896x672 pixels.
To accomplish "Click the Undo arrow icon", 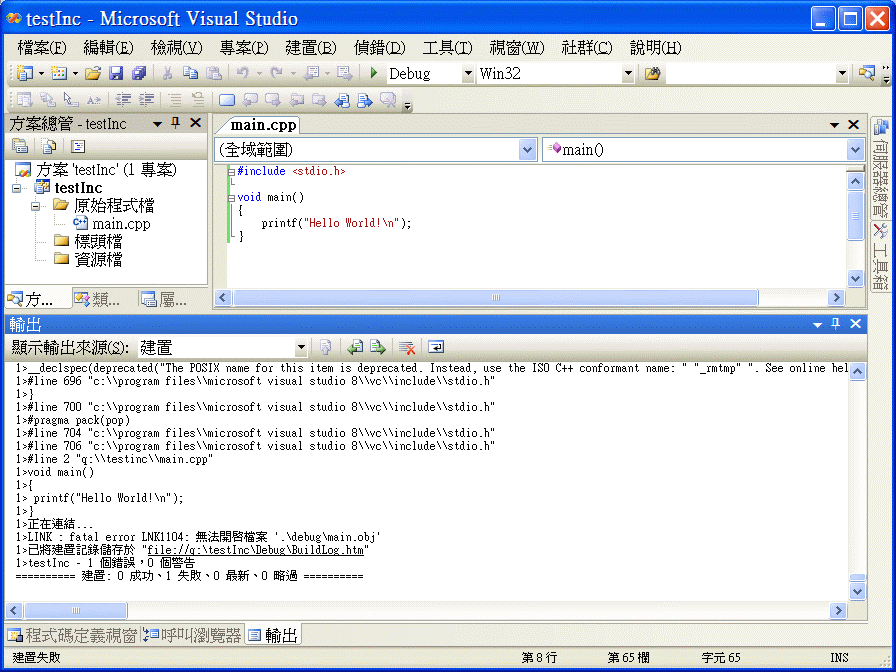I will point(243,73).
